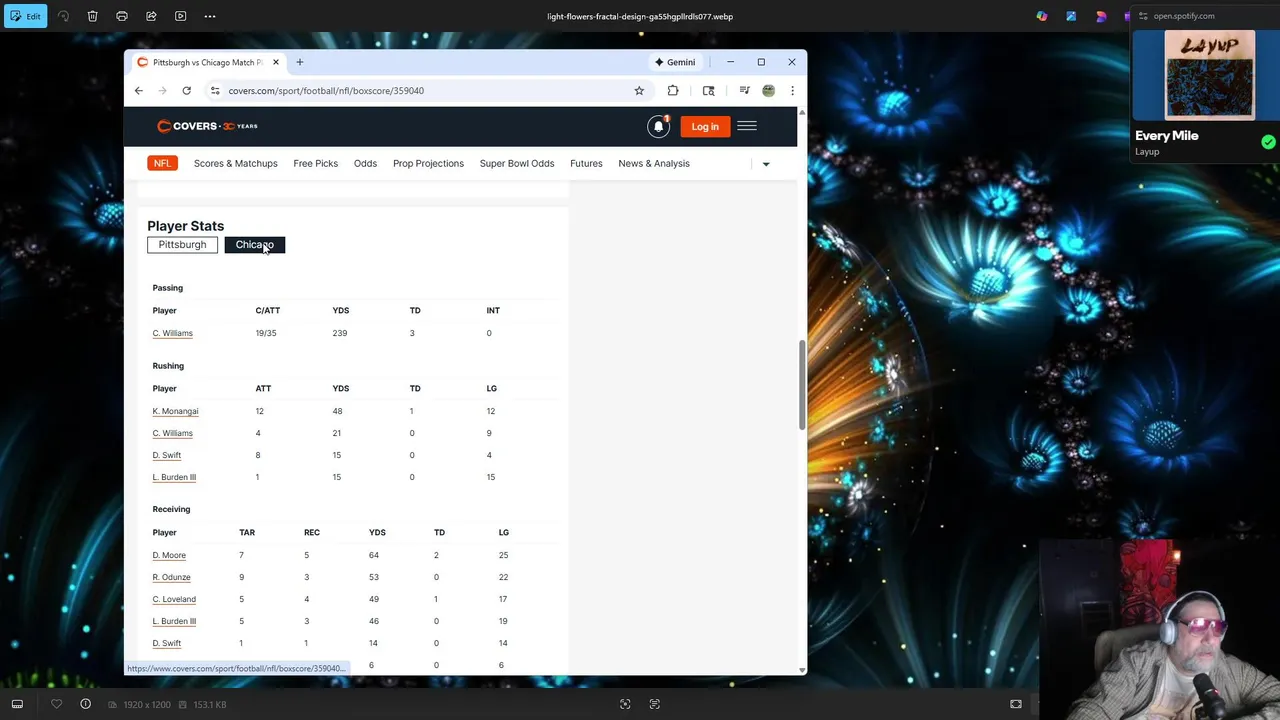Click R. Odunze player link

(171, 577)
